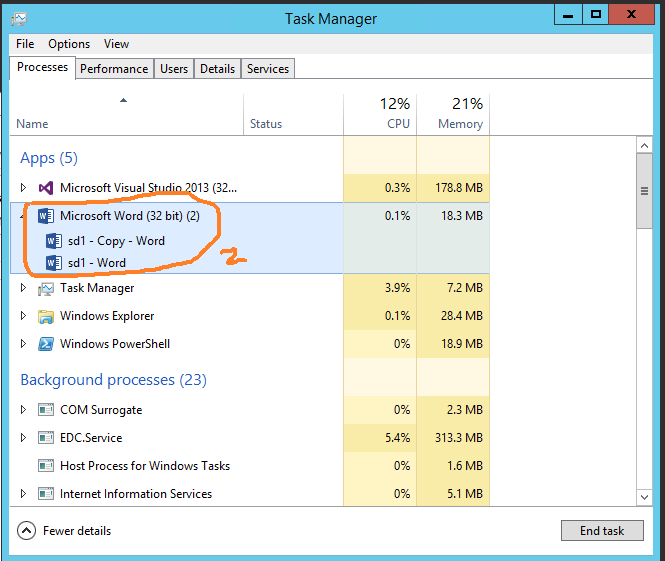Click the Microsoft Word (32 bit) group icon
This screenshot has height=561, width=665.
point(46,216)
